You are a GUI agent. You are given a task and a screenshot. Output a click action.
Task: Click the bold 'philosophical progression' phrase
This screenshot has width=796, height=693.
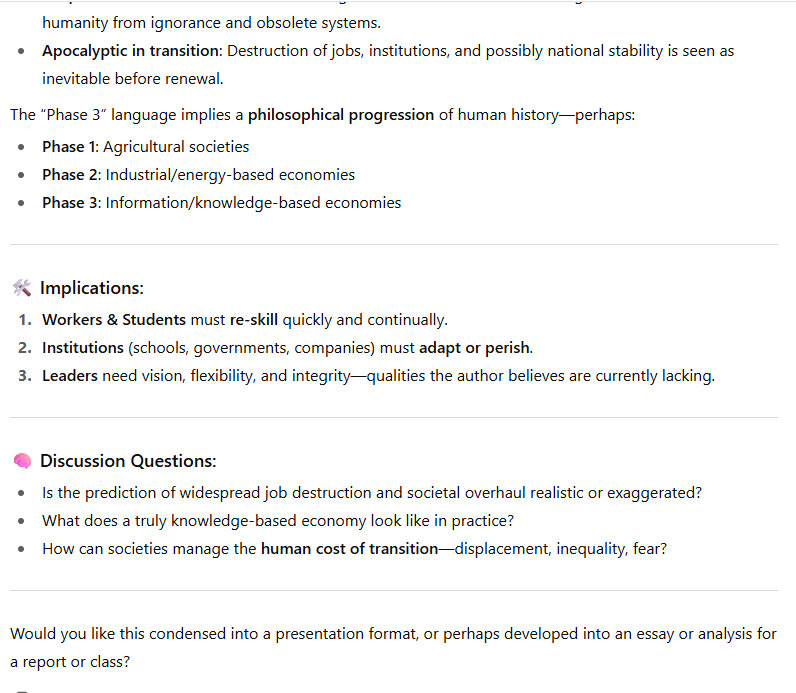(x=341, y=114)
